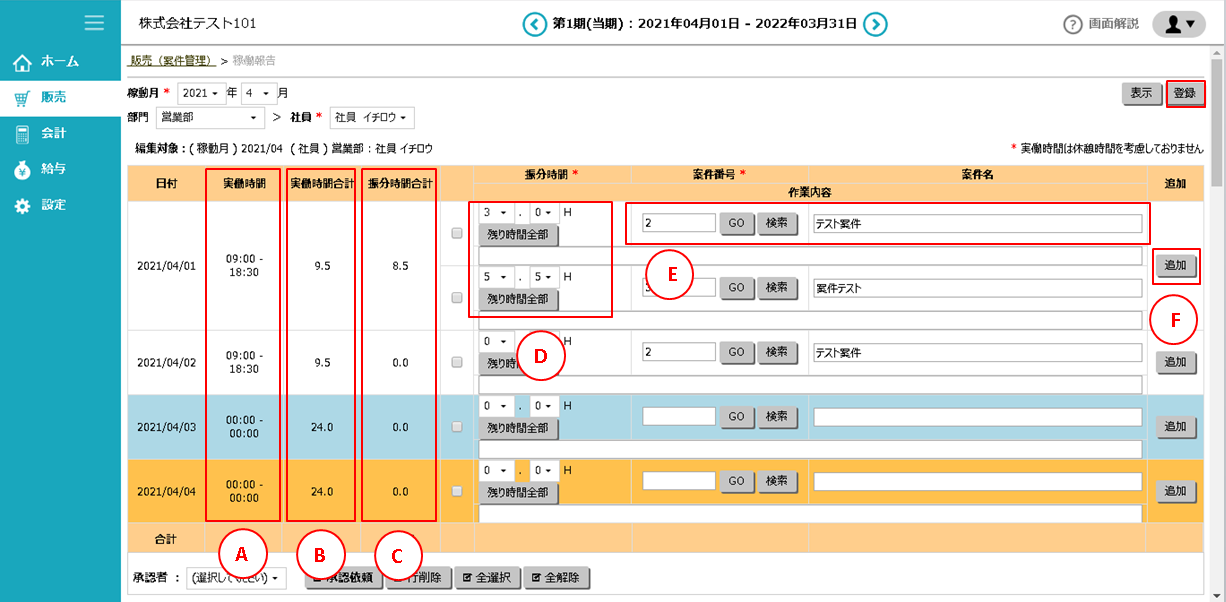The height and width of the screenshot is (602, 1226).
Task: Open ホーム from the sidebar
Action: pos(60,62)
